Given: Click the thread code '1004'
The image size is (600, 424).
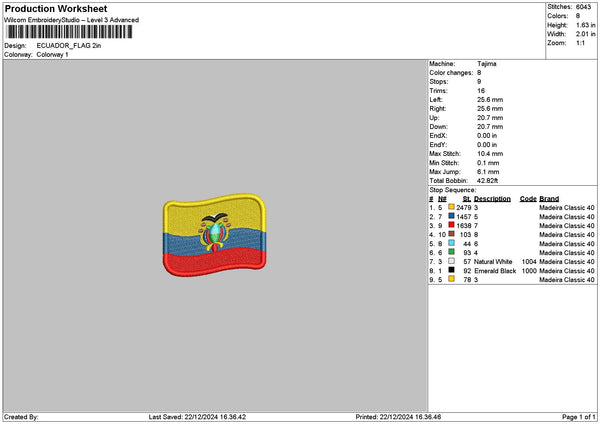Looking at the screenshot, I should [x=529, y=262].
